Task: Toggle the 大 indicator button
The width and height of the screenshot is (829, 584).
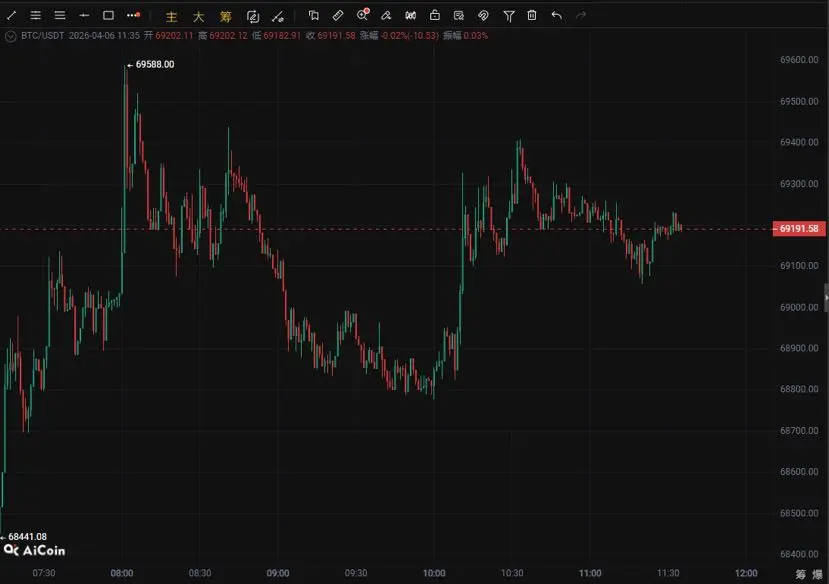Action: [x=198, y=17]
